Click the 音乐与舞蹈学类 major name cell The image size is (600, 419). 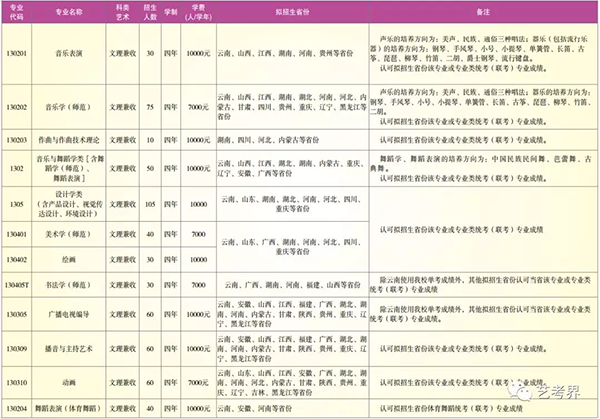[70, 168]
